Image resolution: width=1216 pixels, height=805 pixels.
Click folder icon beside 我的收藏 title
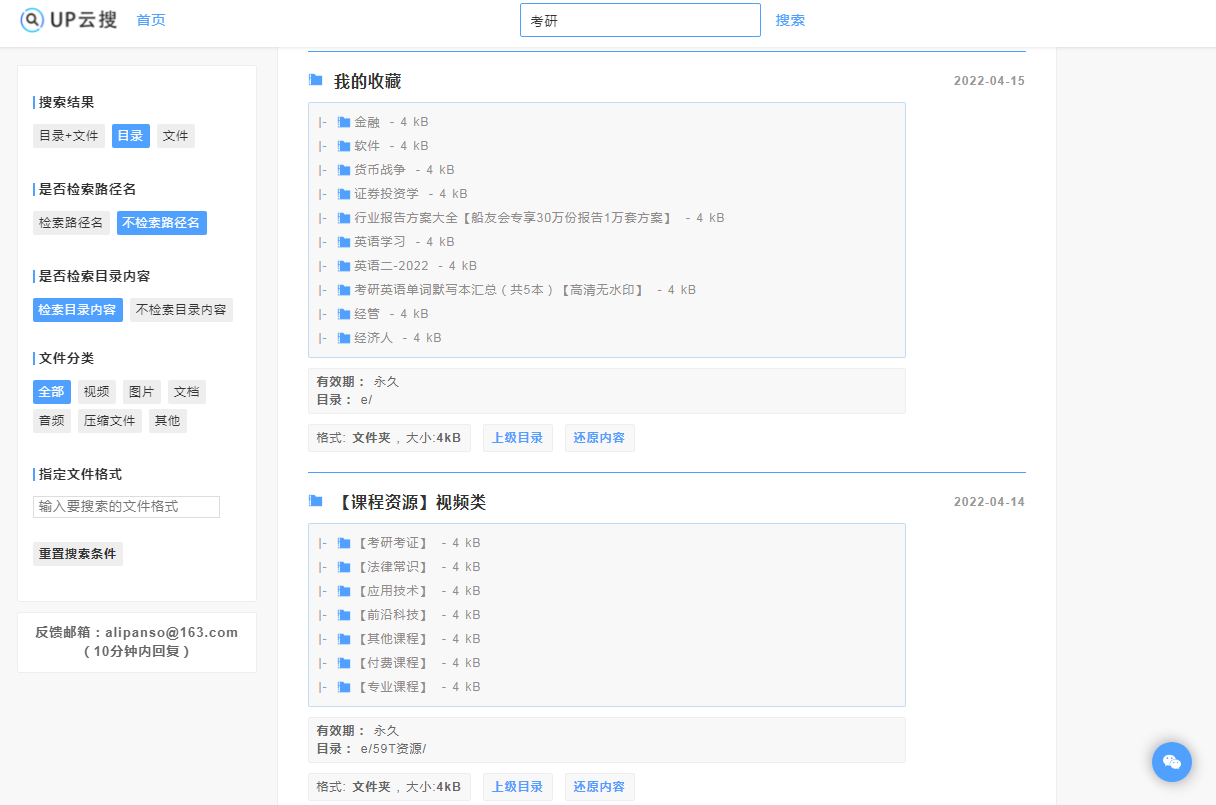[316, 80]
